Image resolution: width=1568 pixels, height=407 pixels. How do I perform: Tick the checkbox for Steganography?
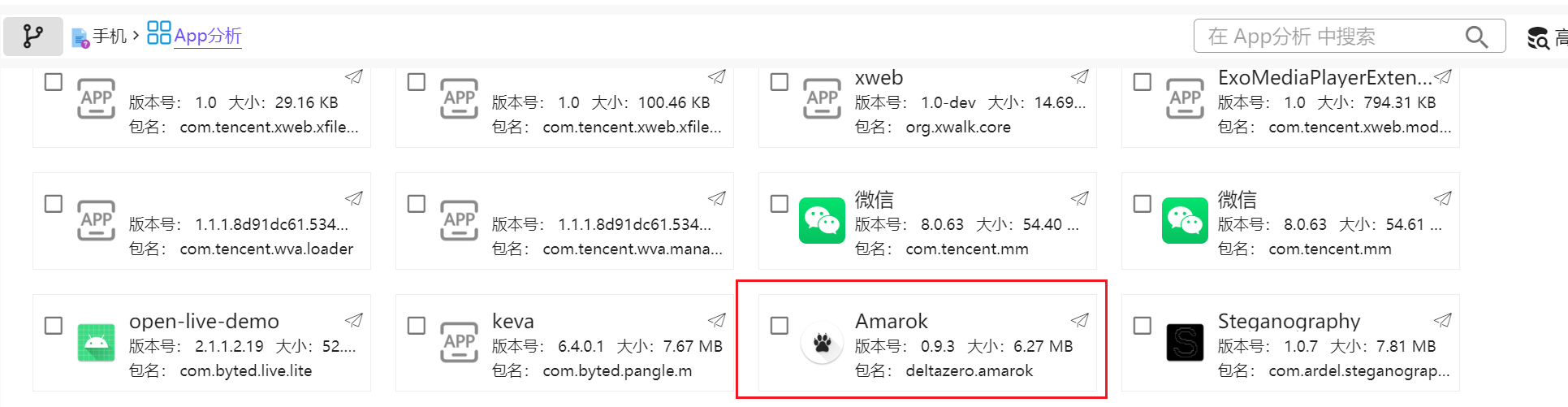click(x=1143, y=326)
